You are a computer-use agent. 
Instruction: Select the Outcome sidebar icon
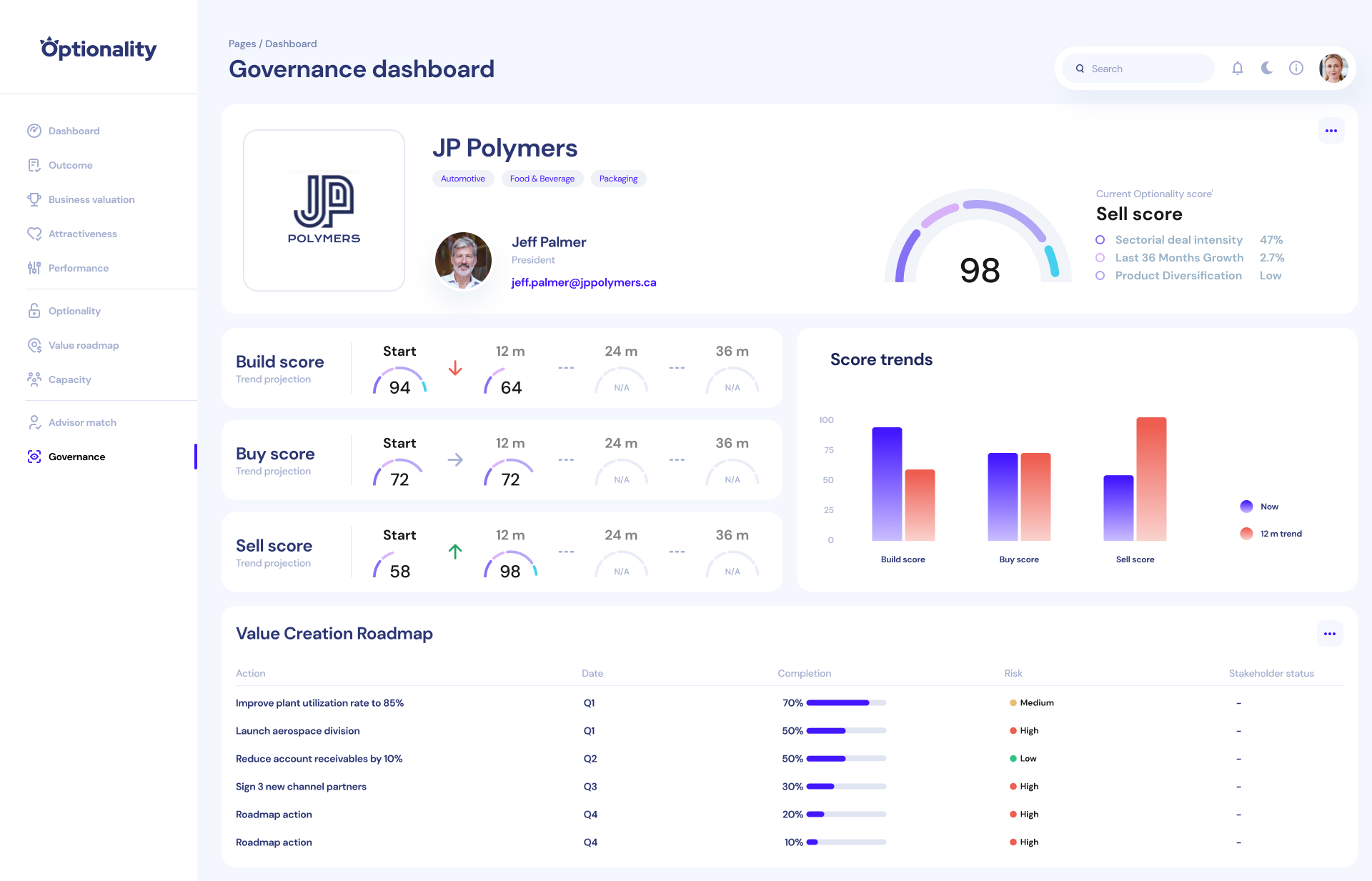pos(34,165)
